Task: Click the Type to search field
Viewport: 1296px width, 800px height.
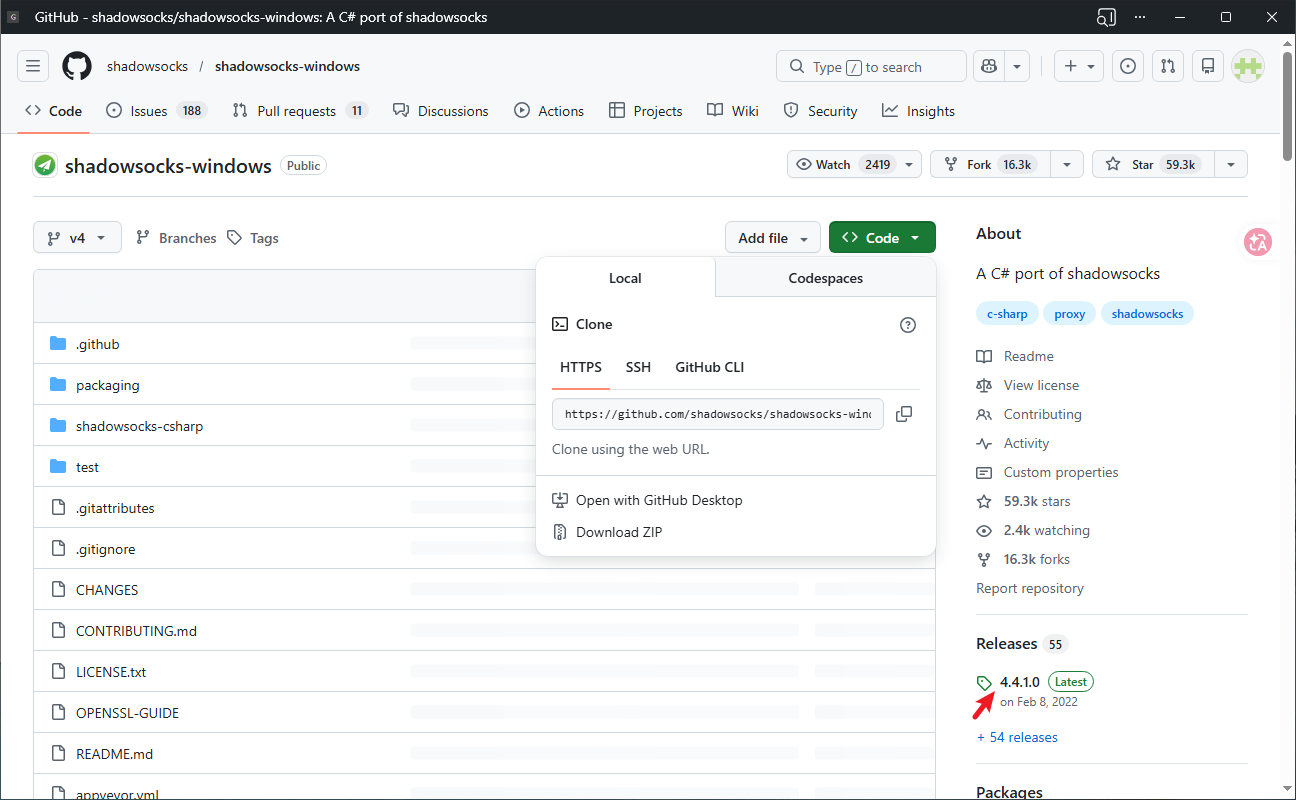Action: click(x=870, y=67)
